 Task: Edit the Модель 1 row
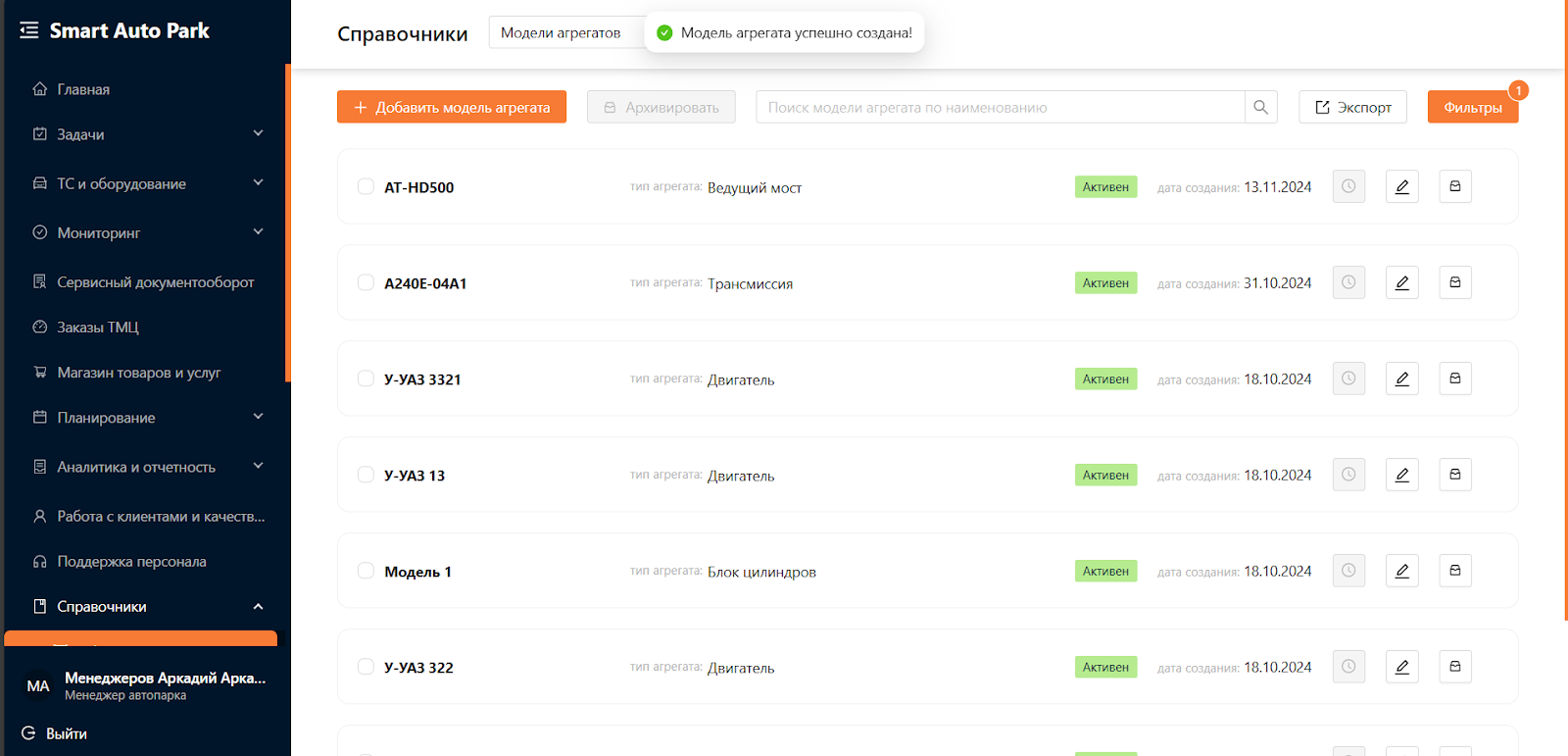click(1401, 571)
